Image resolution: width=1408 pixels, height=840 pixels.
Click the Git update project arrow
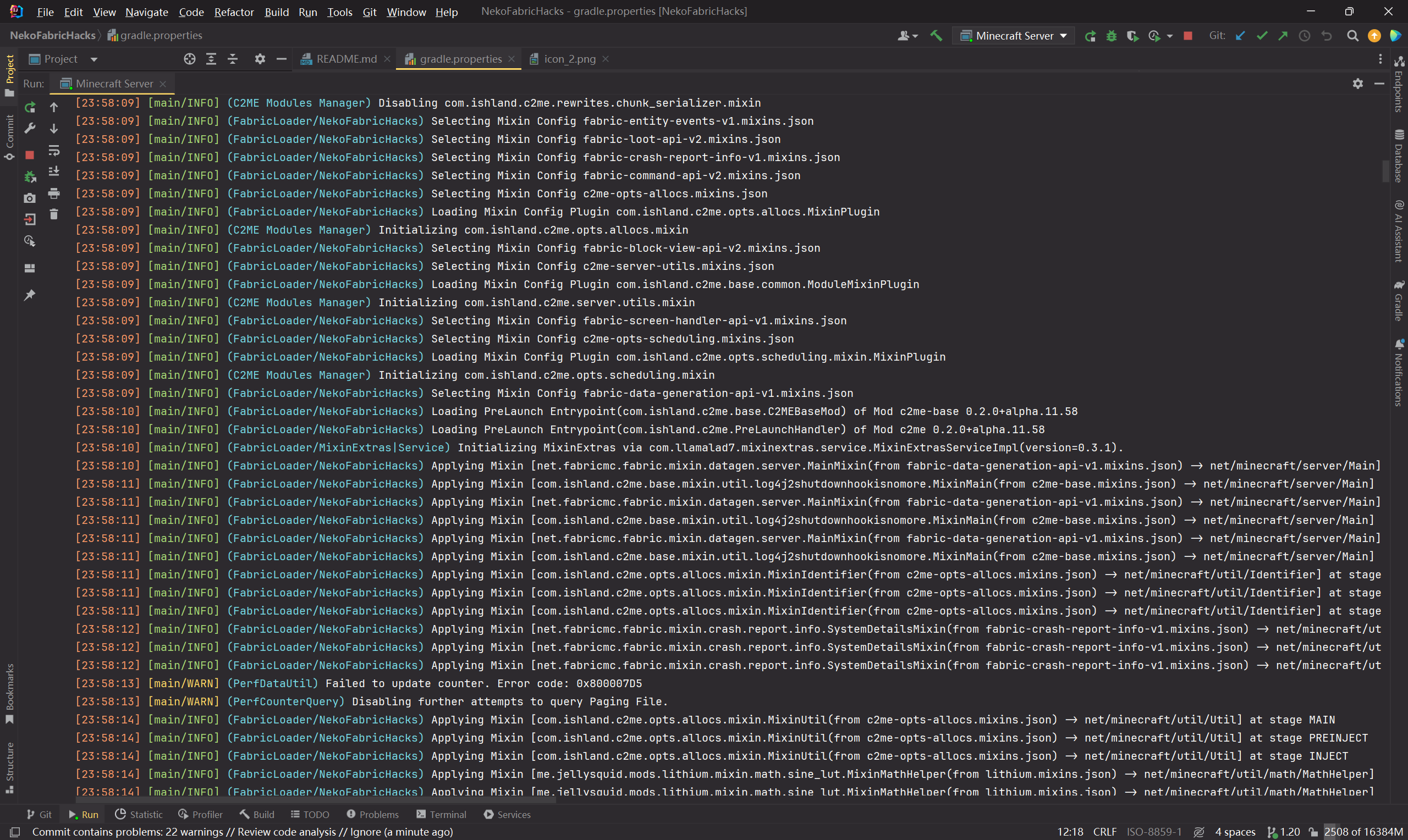click(1240, 36)
